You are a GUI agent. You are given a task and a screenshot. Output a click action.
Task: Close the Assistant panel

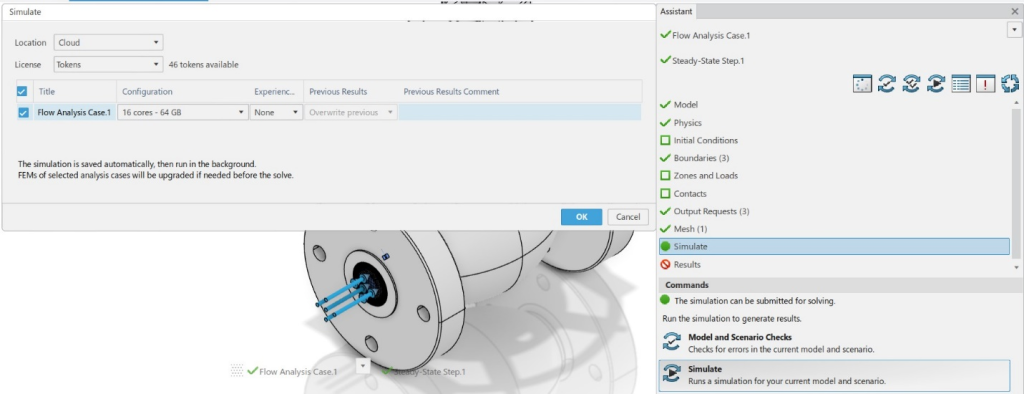pos(1014,11)
